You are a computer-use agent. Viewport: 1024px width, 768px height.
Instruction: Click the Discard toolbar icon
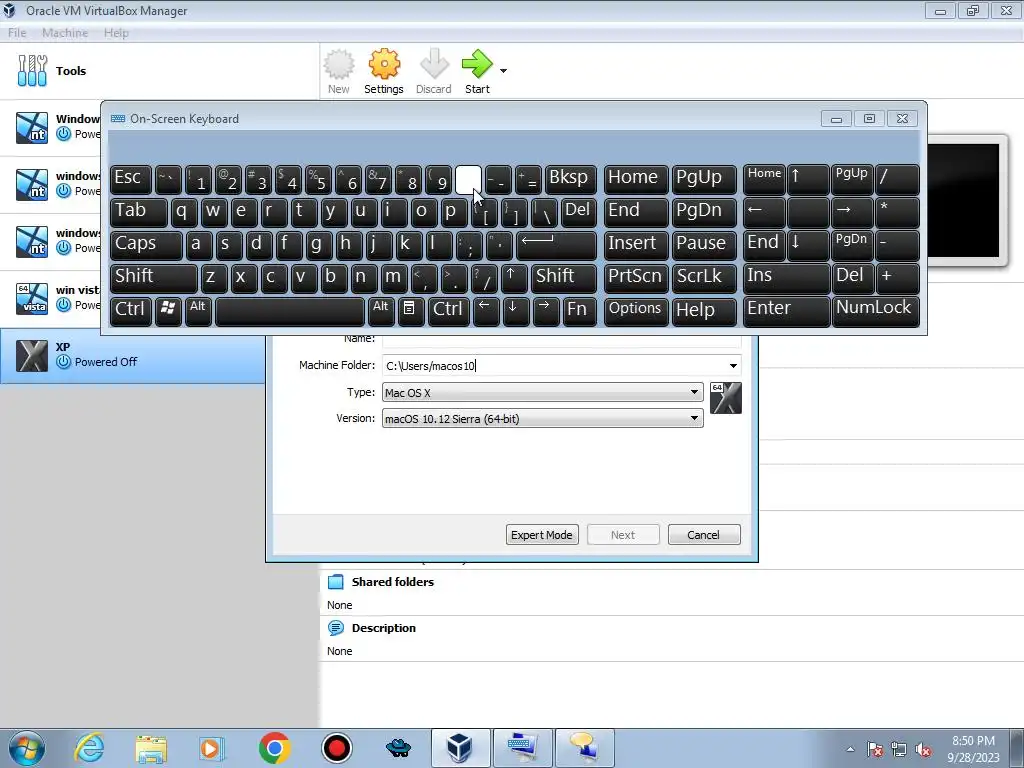(x=434, y=72)
